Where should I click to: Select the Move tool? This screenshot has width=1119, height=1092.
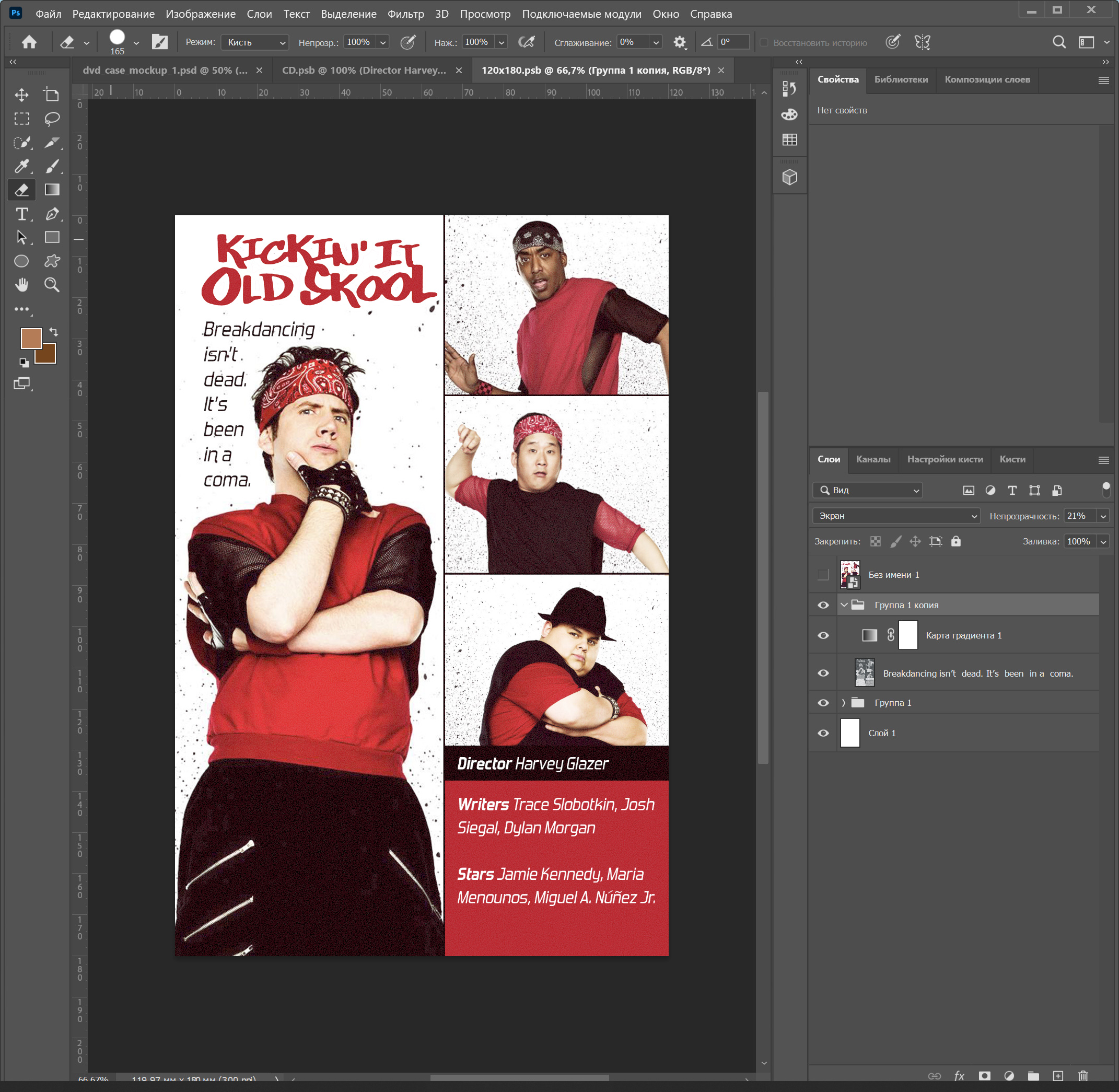pyautogui.click(x=22, y=95)
